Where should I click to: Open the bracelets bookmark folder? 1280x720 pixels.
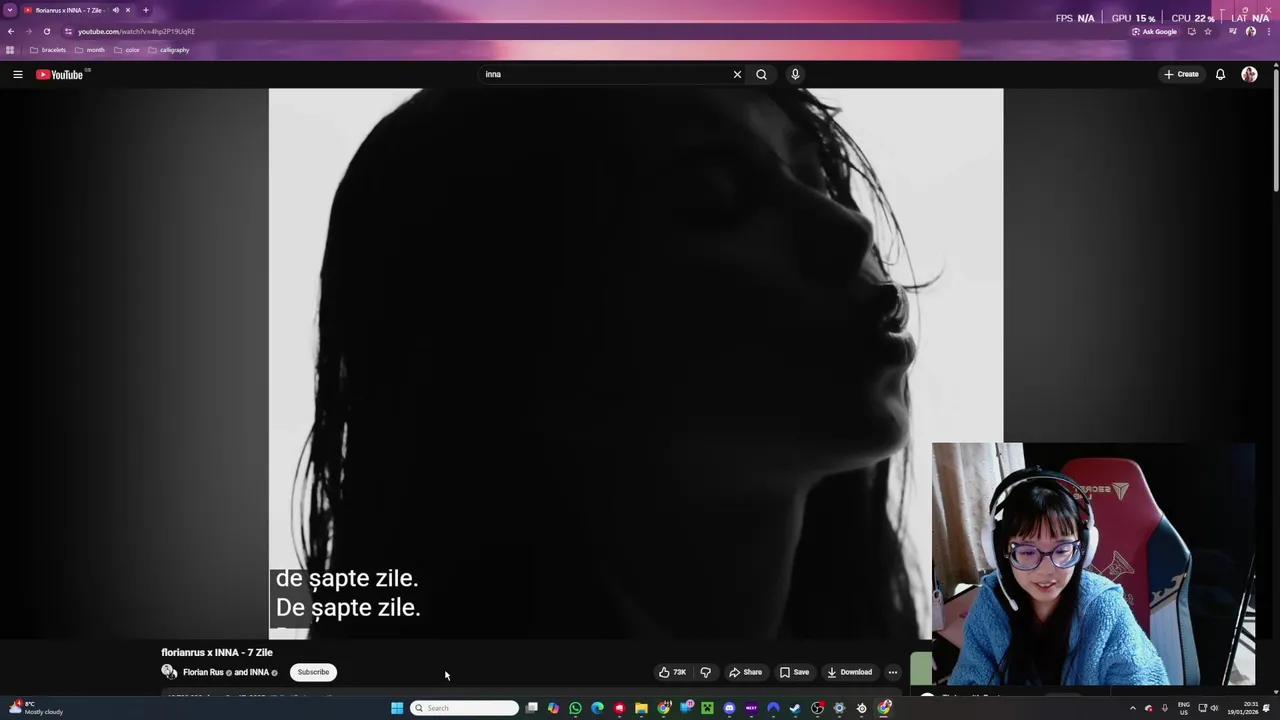pos(48,50)
